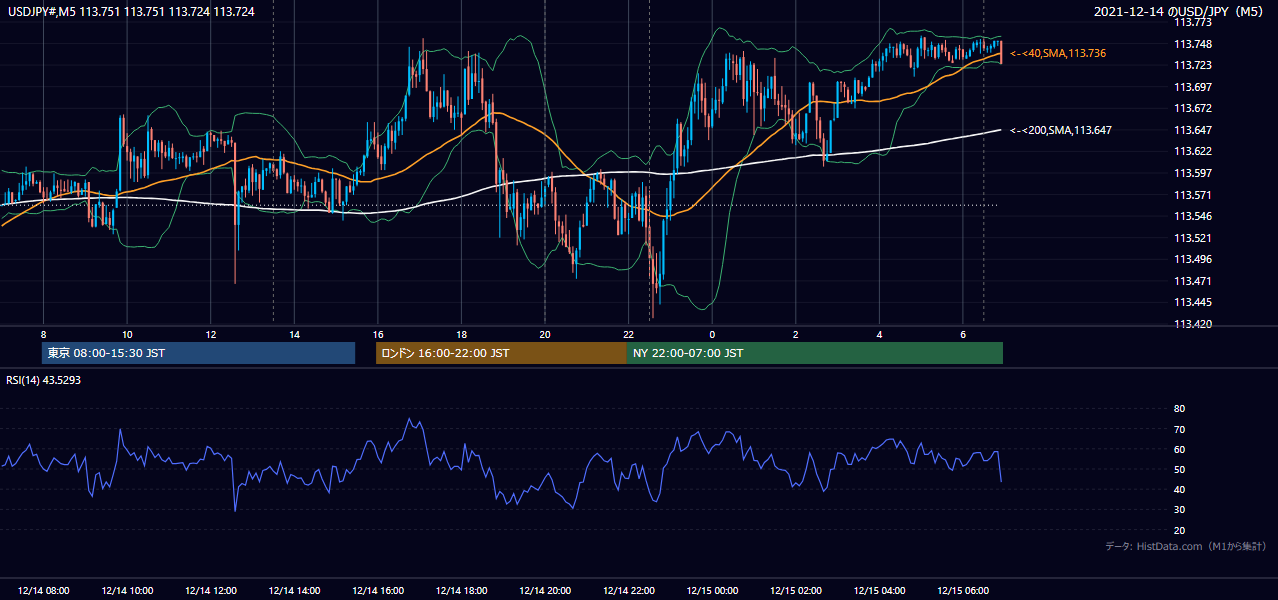Click price axis label 113.546

[x=1192, y=216]
